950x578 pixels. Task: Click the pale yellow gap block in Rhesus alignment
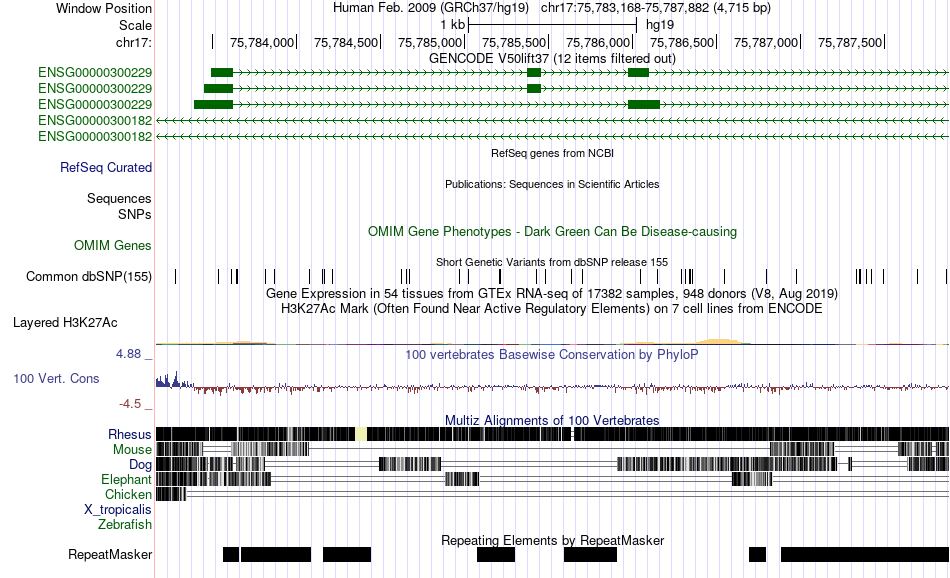[361, 434]
